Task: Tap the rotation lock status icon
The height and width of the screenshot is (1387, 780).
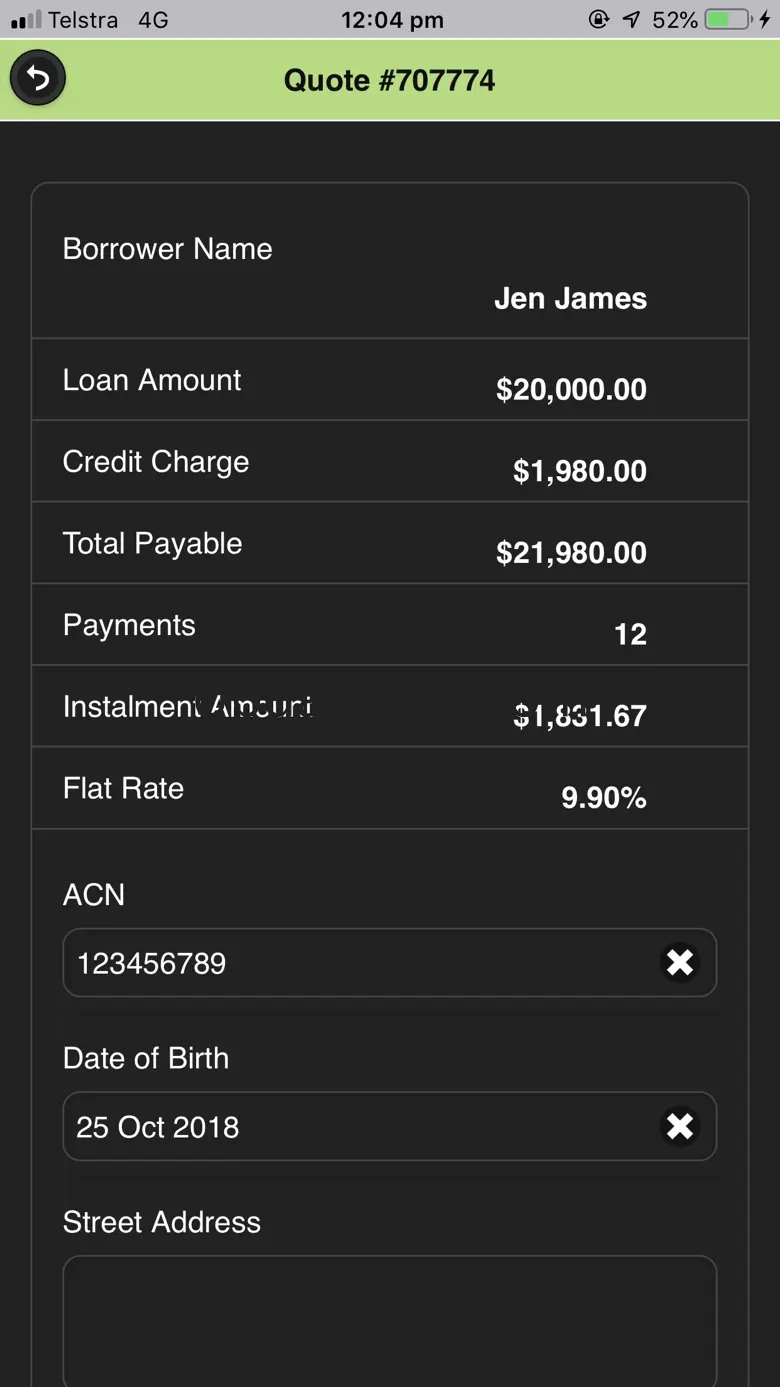Action: pyautogui.click(x=599, y=19)
